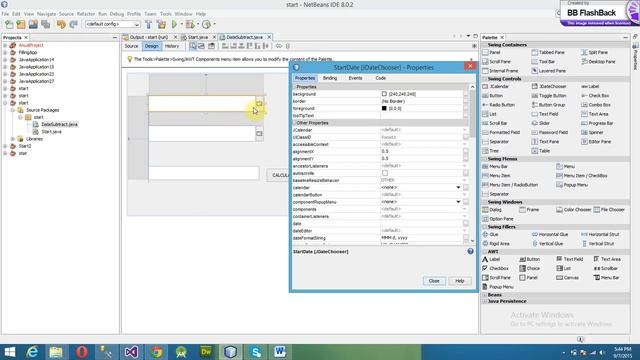
Task: Switch the editor to Source view
Action: [x=131, y=46]
